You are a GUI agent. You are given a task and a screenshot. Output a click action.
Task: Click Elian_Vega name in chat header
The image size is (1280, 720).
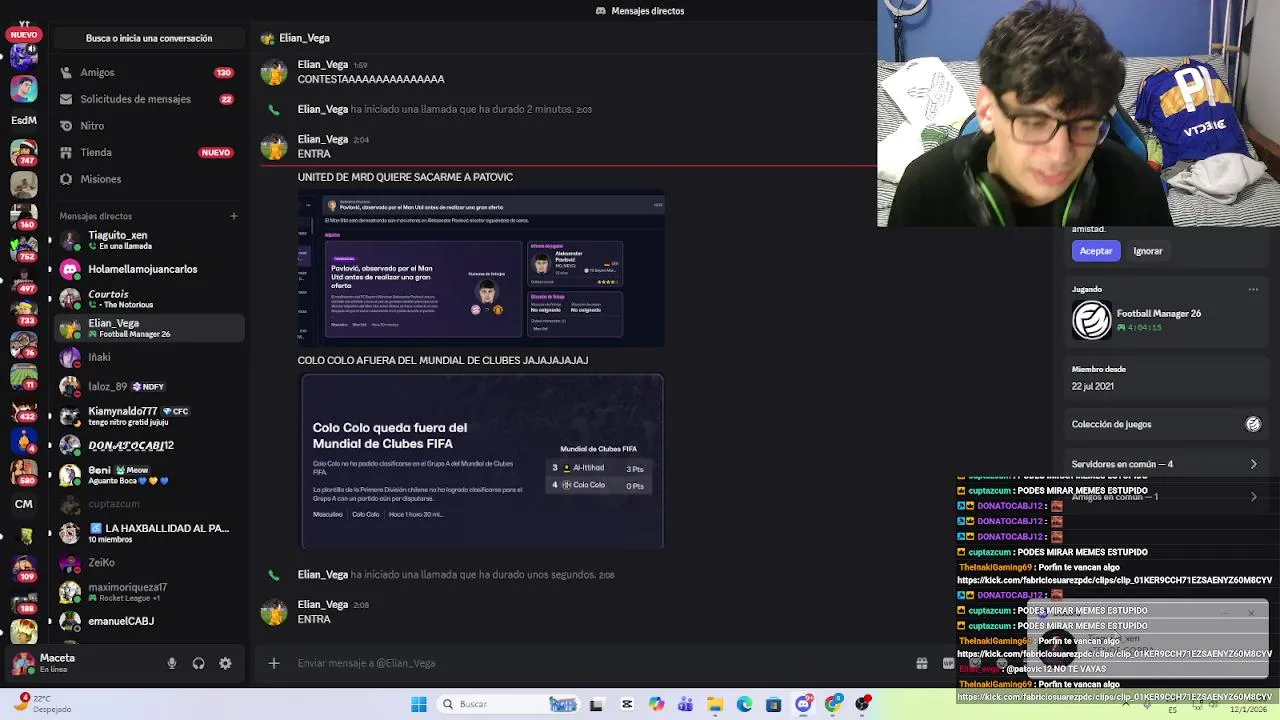304,38
